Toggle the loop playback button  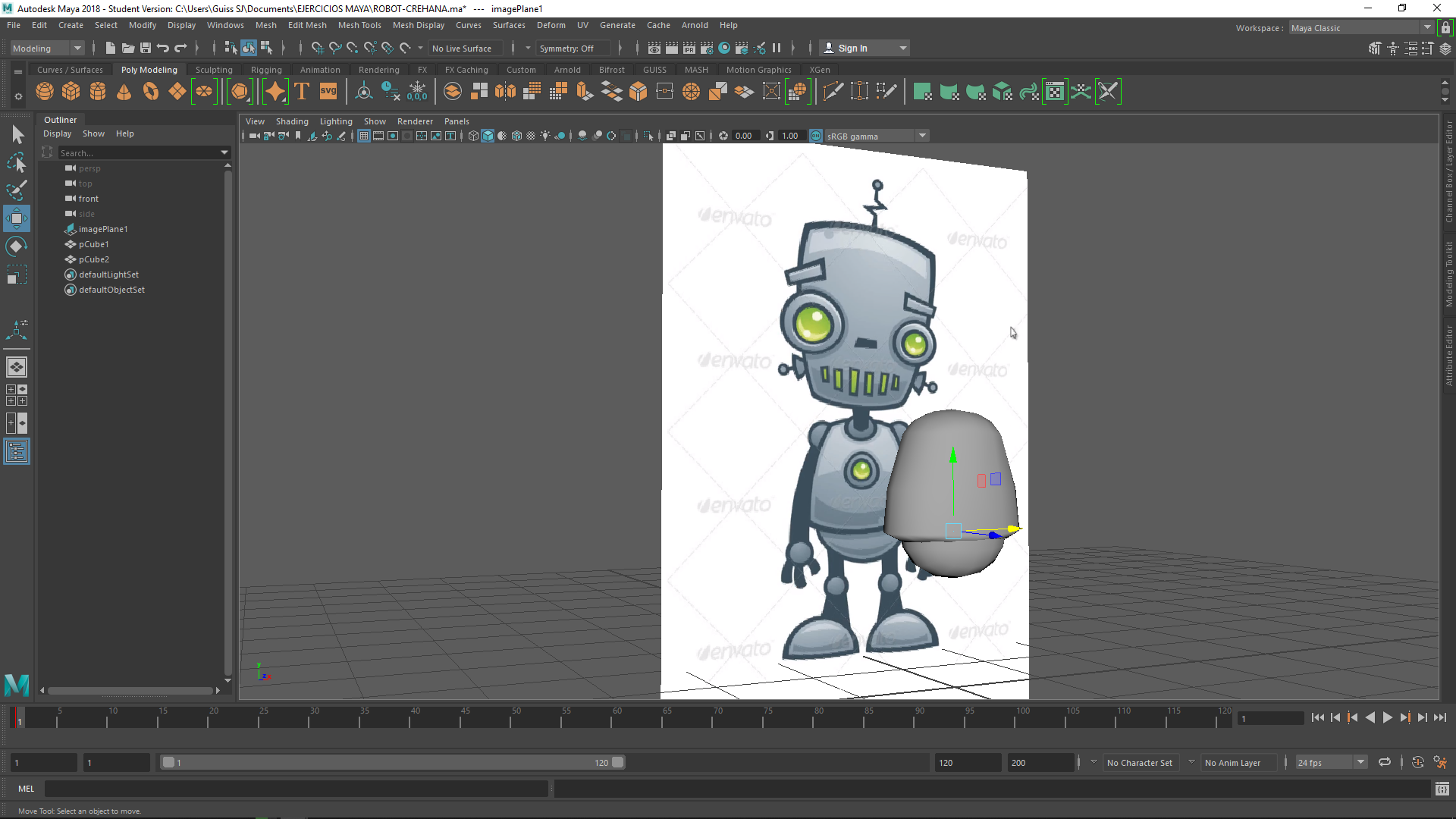(x=1385, y=762)
